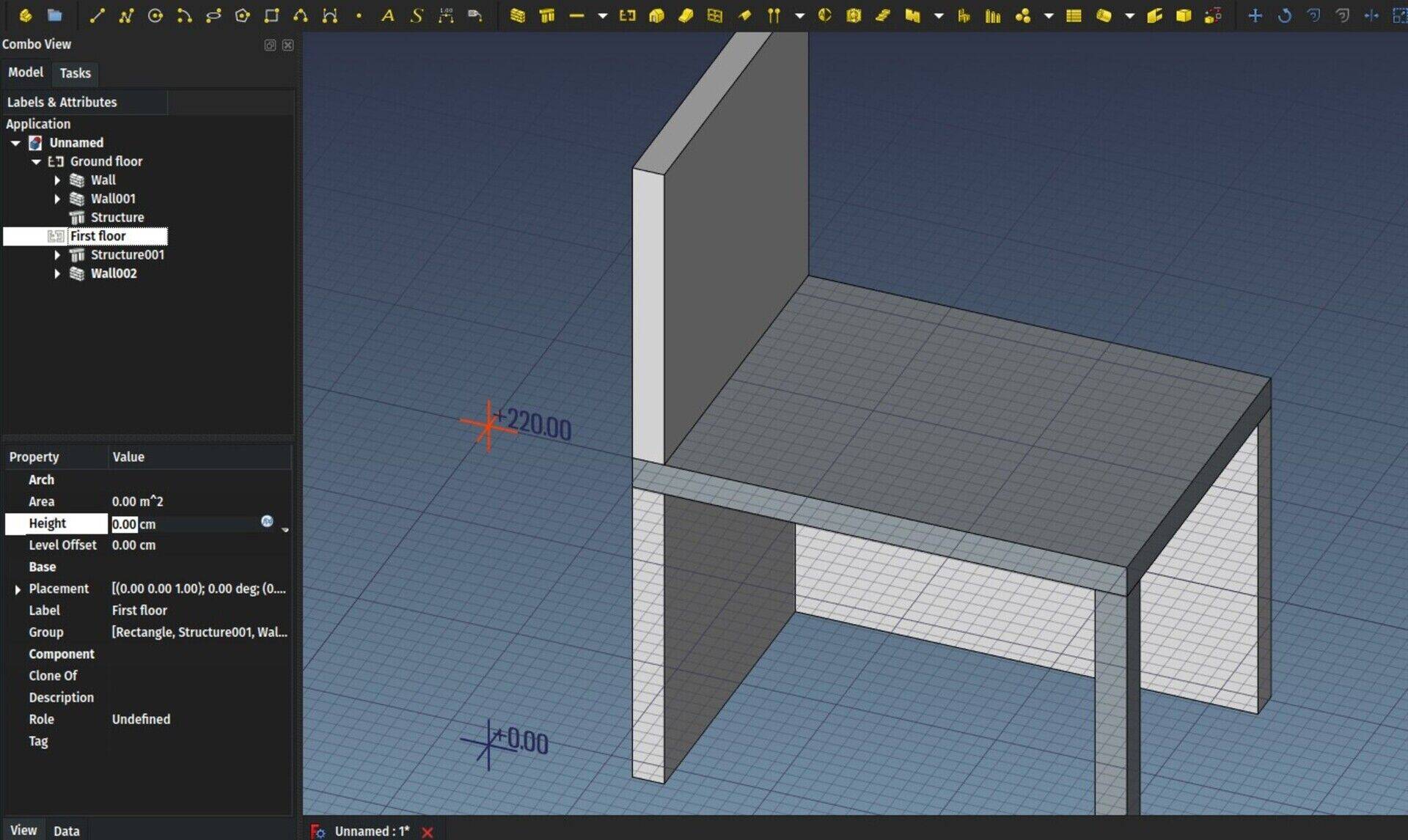The image size is (1408, 840).
Task: Open dropdown next to Rebar line tool
Action: (x=602, y=15)
